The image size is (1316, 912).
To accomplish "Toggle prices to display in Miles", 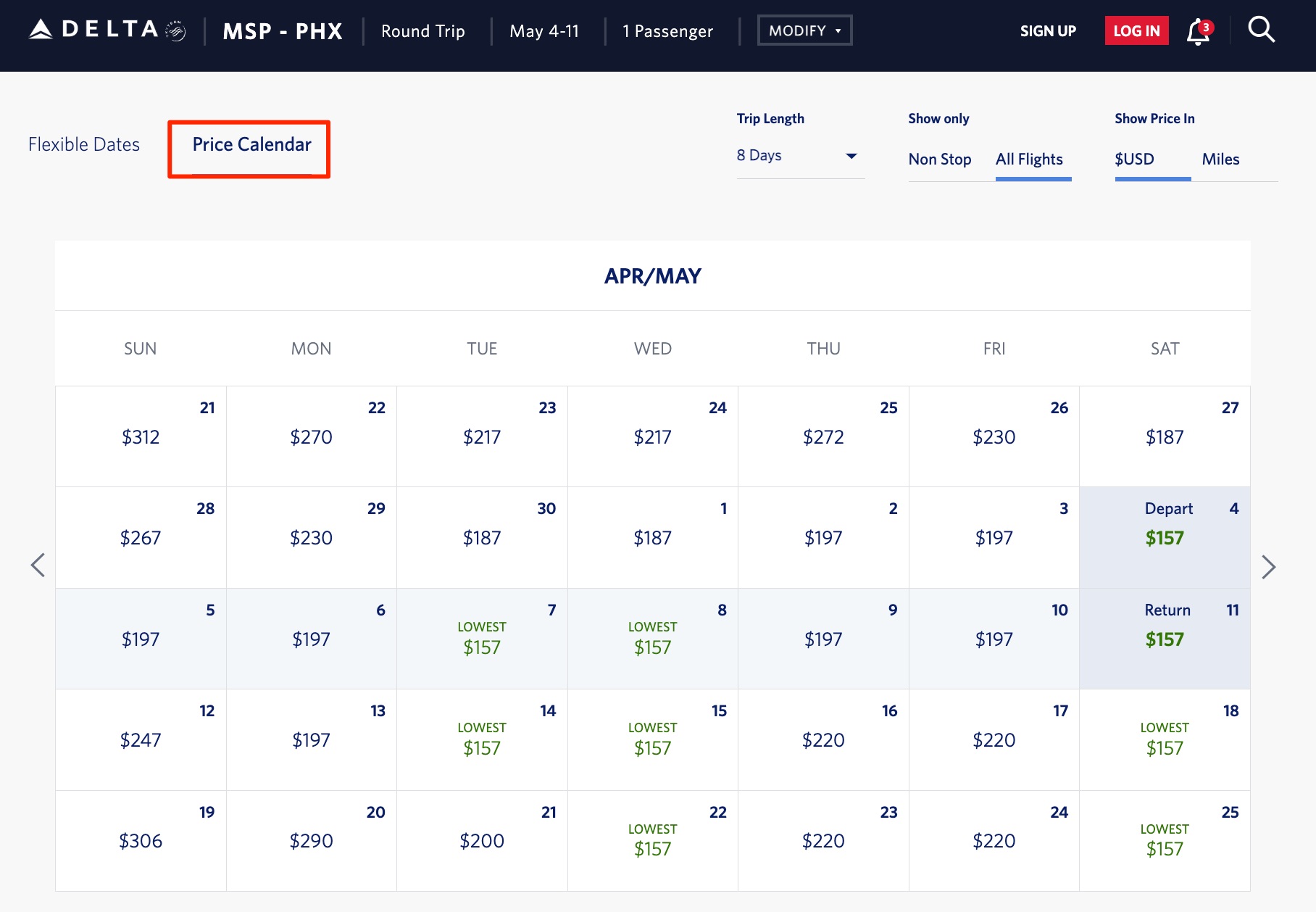I will coord(1220,159).
